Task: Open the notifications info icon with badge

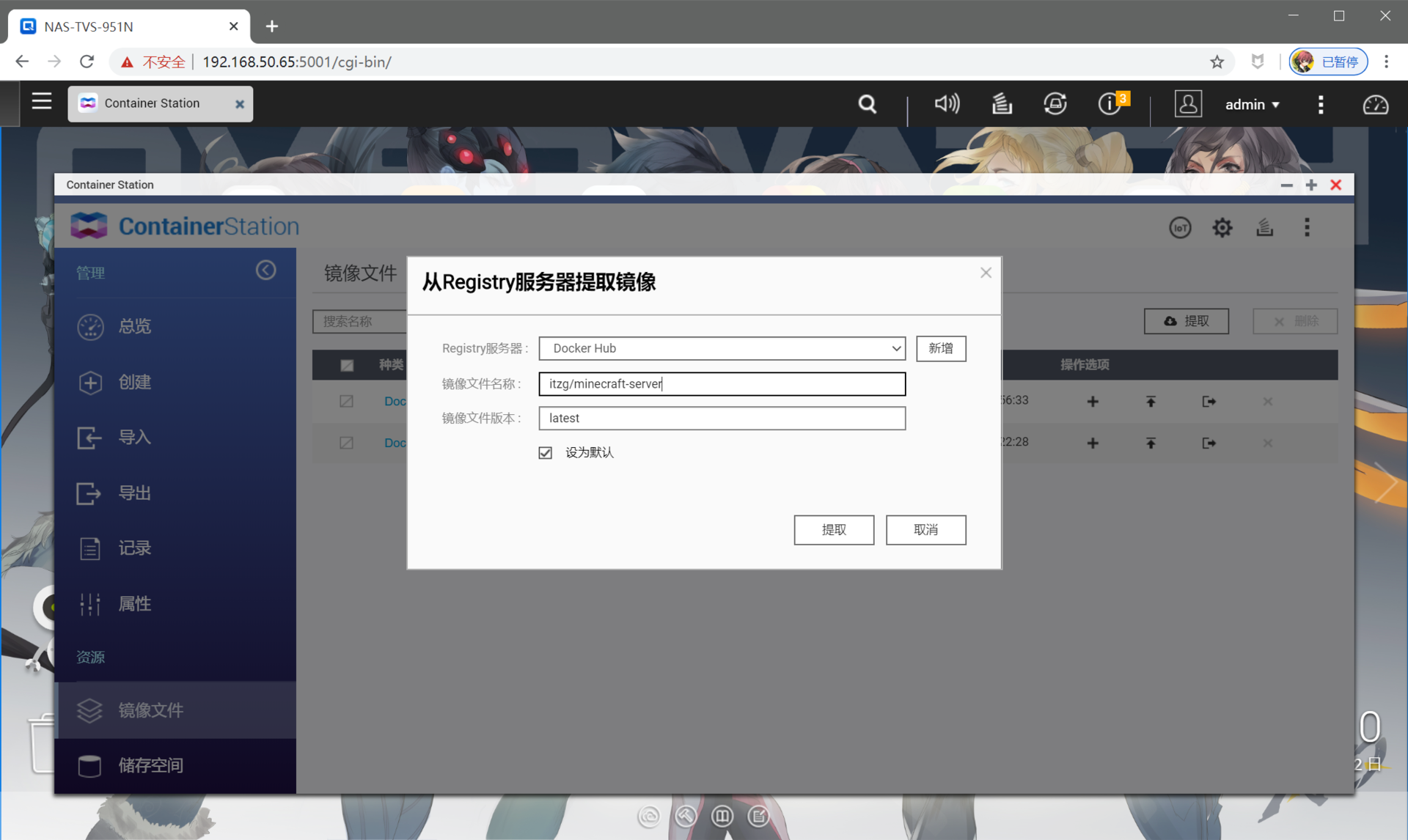Action: (x=1110, y=104)
